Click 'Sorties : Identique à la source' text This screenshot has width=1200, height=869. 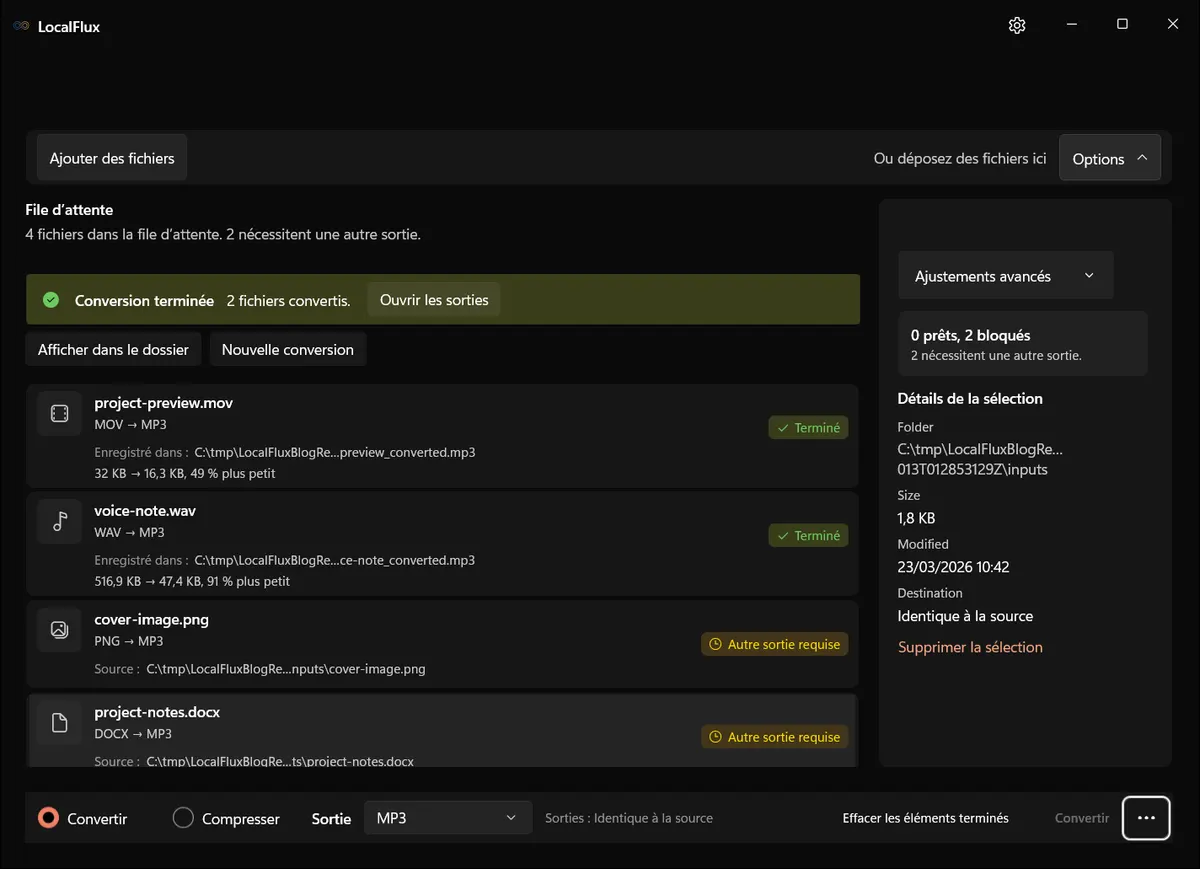[x=629, y=818]
